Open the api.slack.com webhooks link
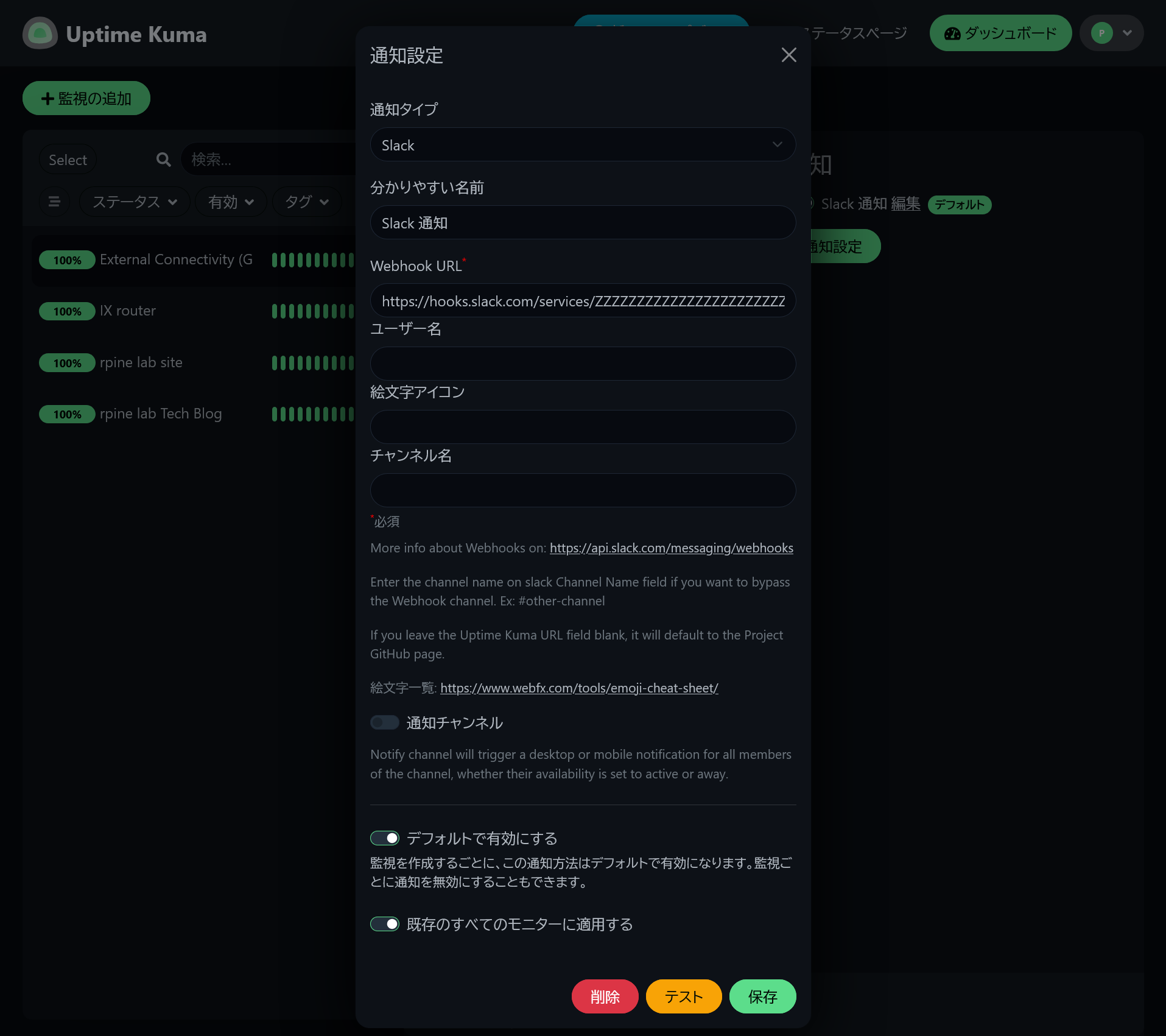This screenshot has height=1036, width=1166. 671,548
